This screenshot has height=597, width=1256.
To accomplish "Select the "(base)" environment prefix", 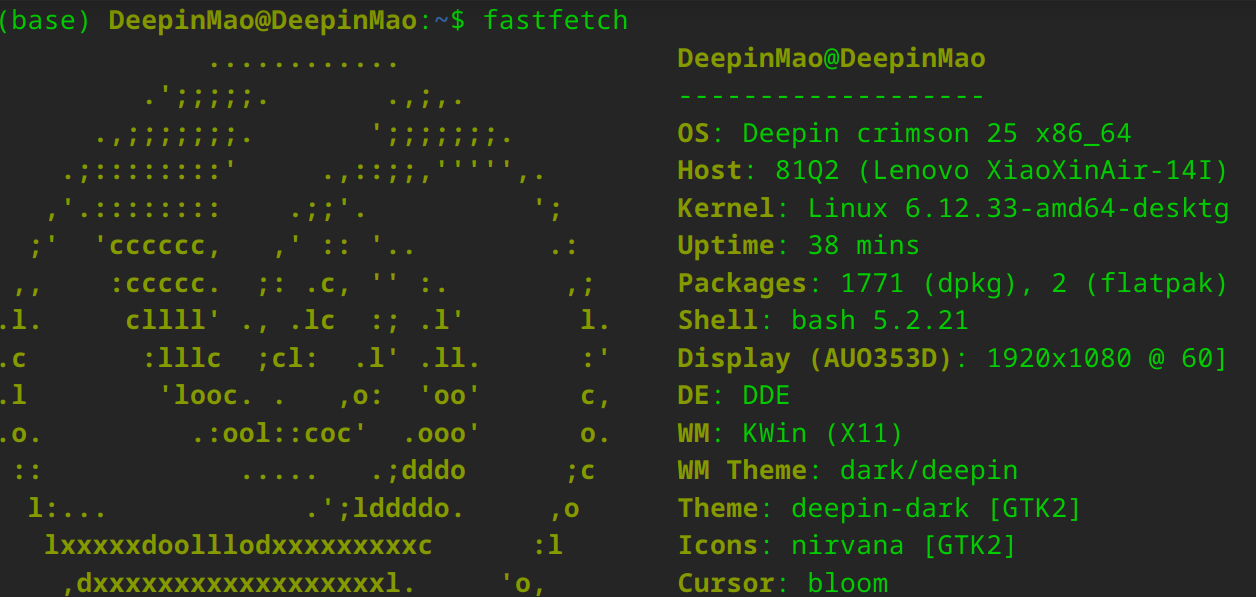I will (46, 20).
